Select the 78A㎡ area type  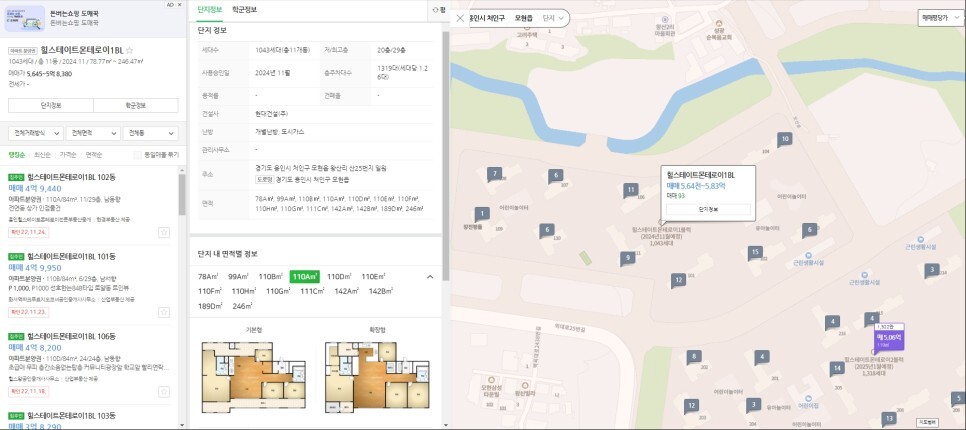[209, 277]
